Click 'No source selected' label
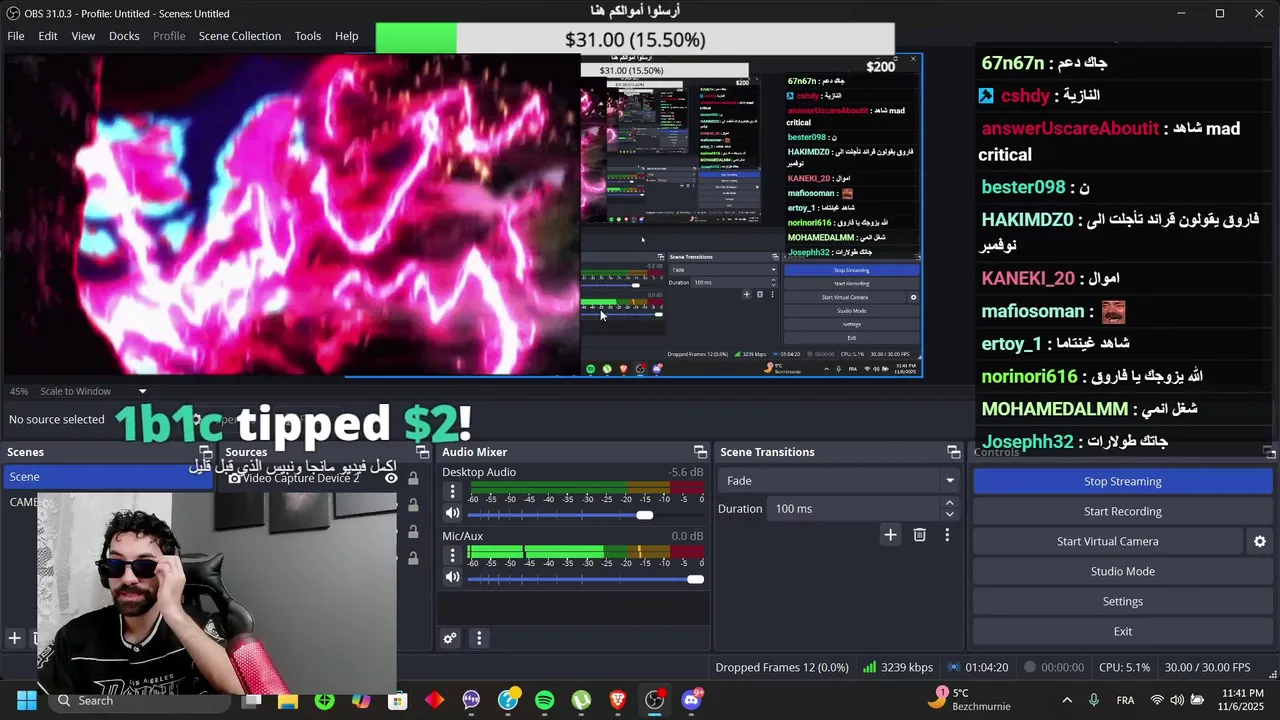 [57, 420]
